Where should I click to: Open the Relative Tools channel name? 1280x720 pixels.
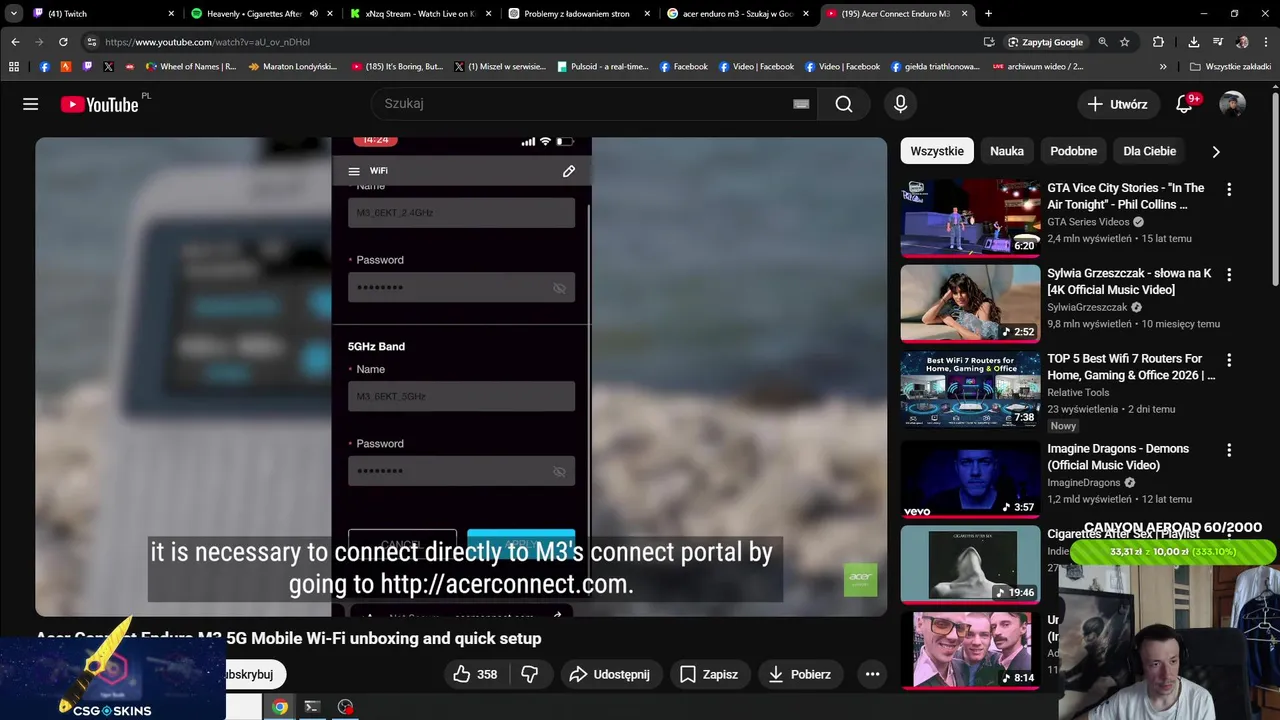[1078, 393]
